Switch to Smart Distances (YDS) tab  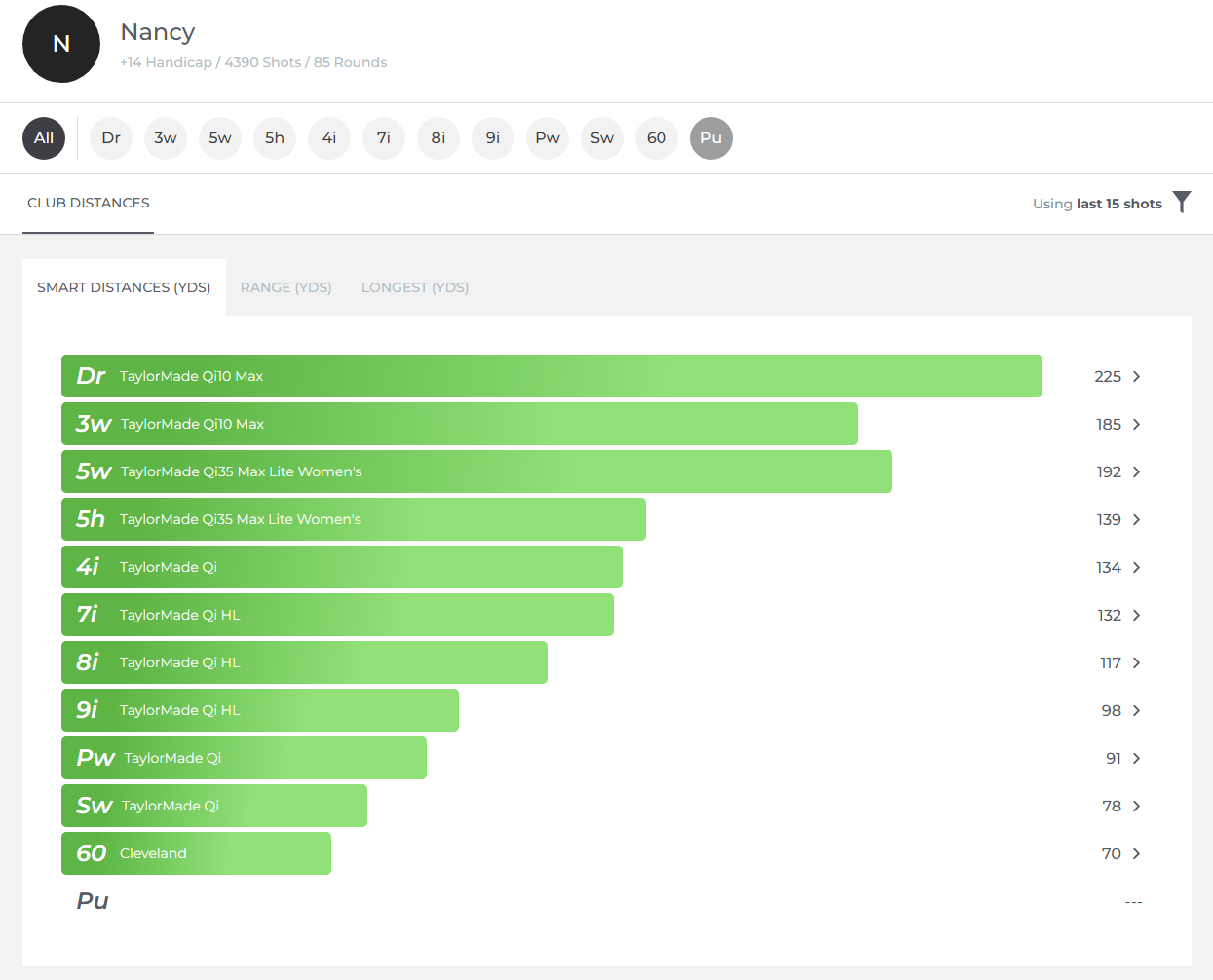pos(124,287)
